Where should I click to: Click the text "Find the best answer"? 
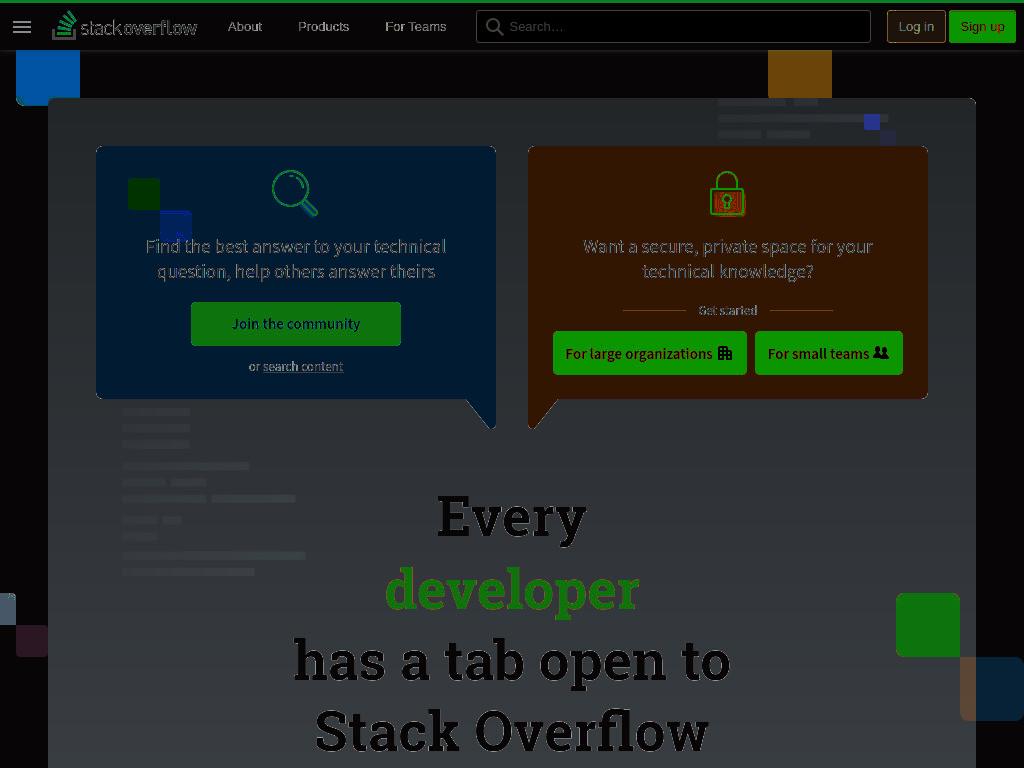pyautogui.click(x=228, y=247)
